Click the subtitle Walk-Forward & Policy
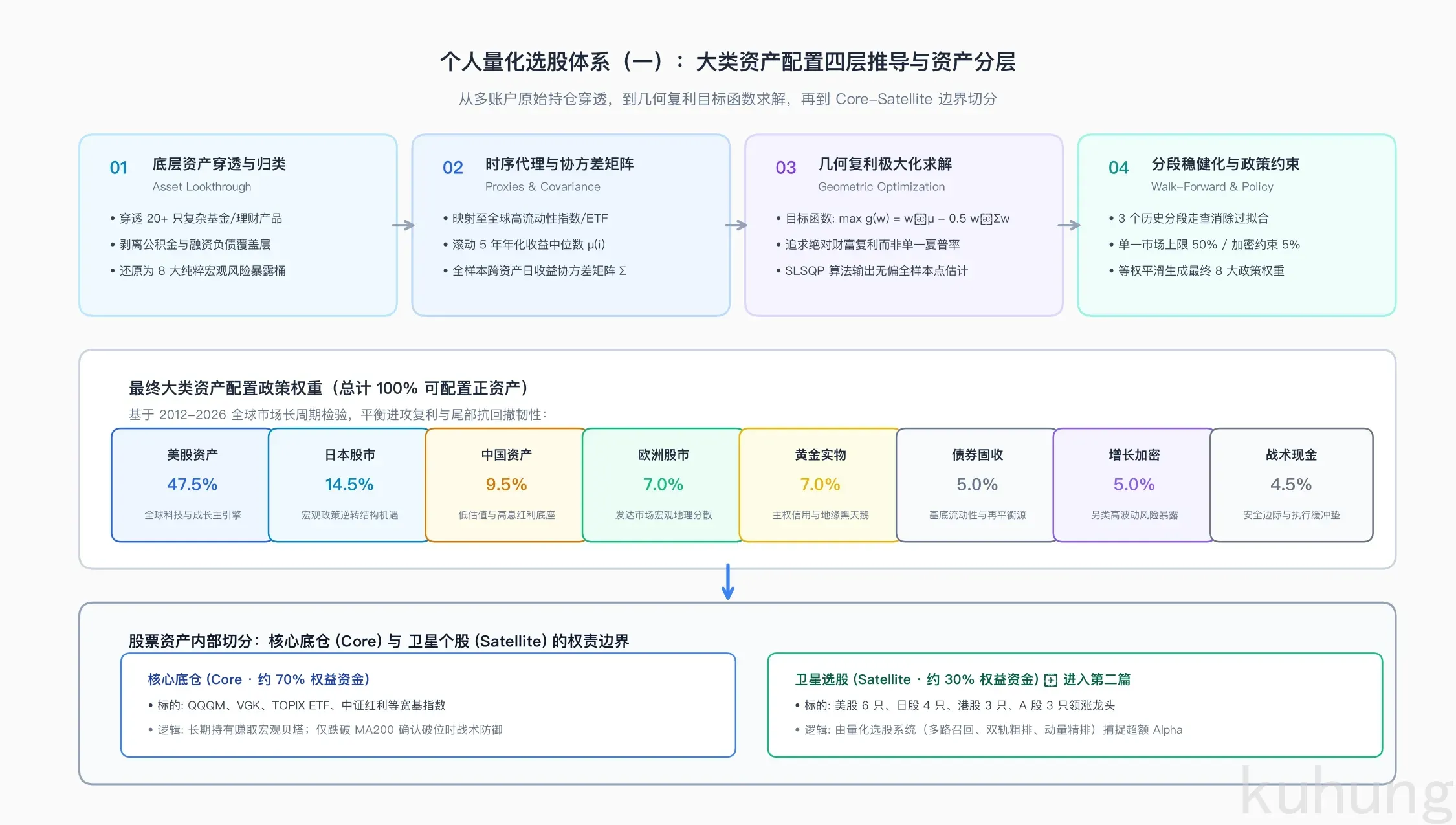 pos(1212,186)
